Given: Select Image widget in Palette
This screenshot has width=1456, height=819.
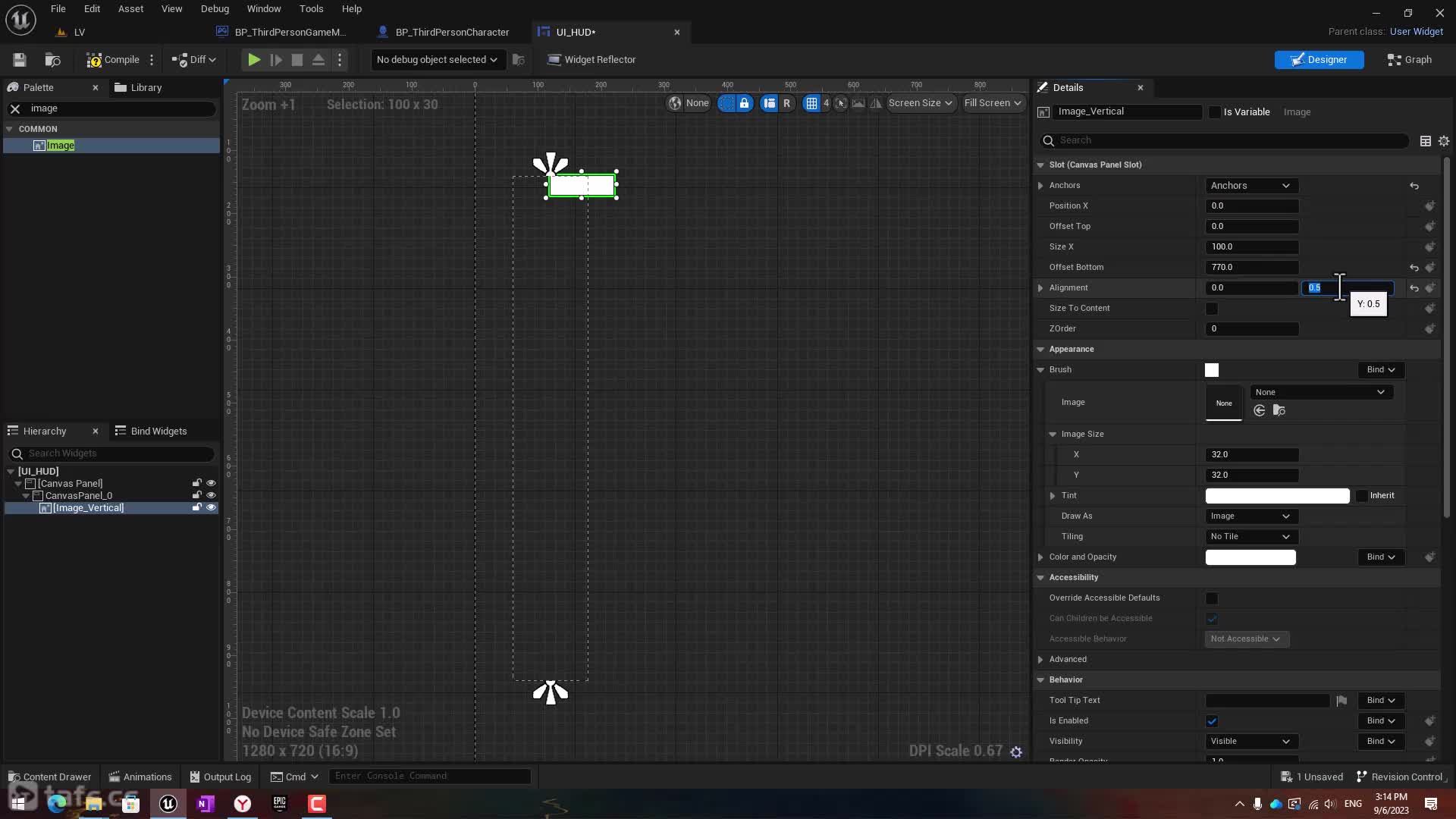Looking at the screenshot, I should [x=111, y=146].
